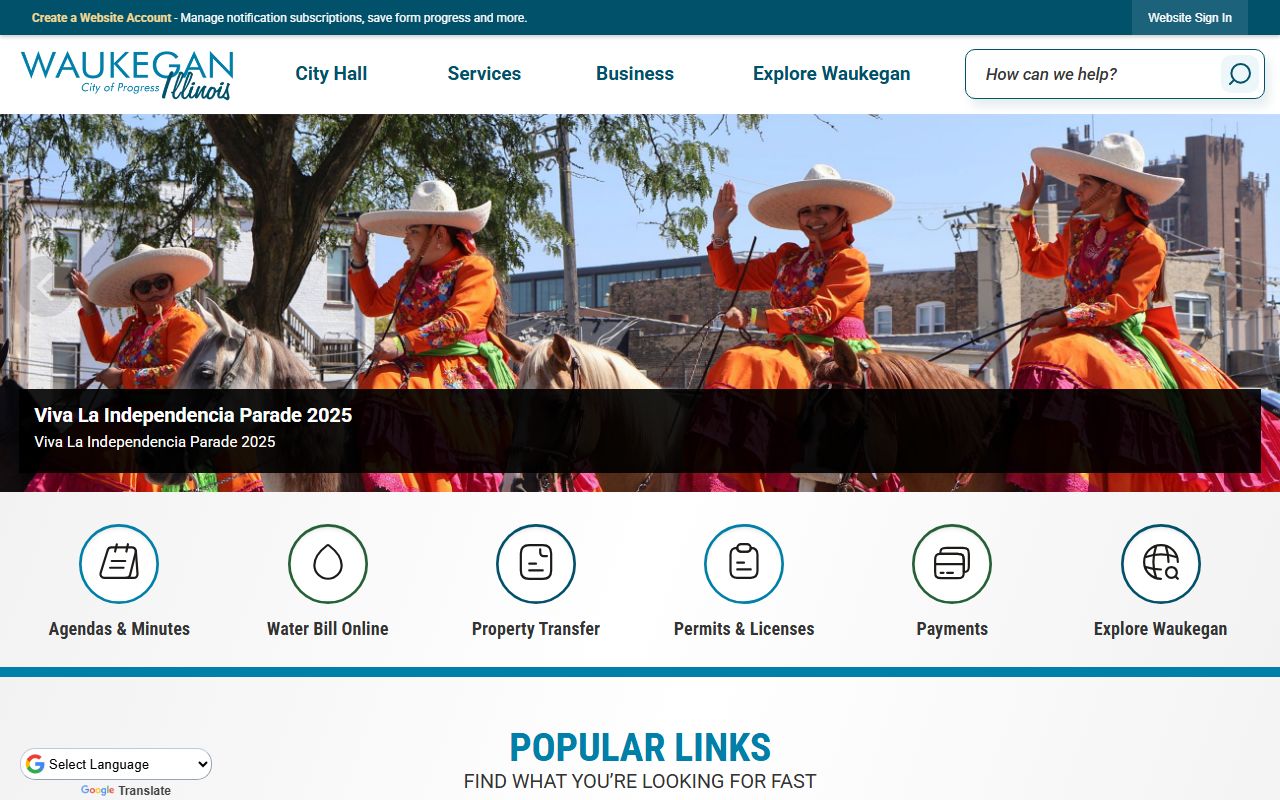Click the Website Sign In button
1280x800 pixels.
click(1190, 18)
